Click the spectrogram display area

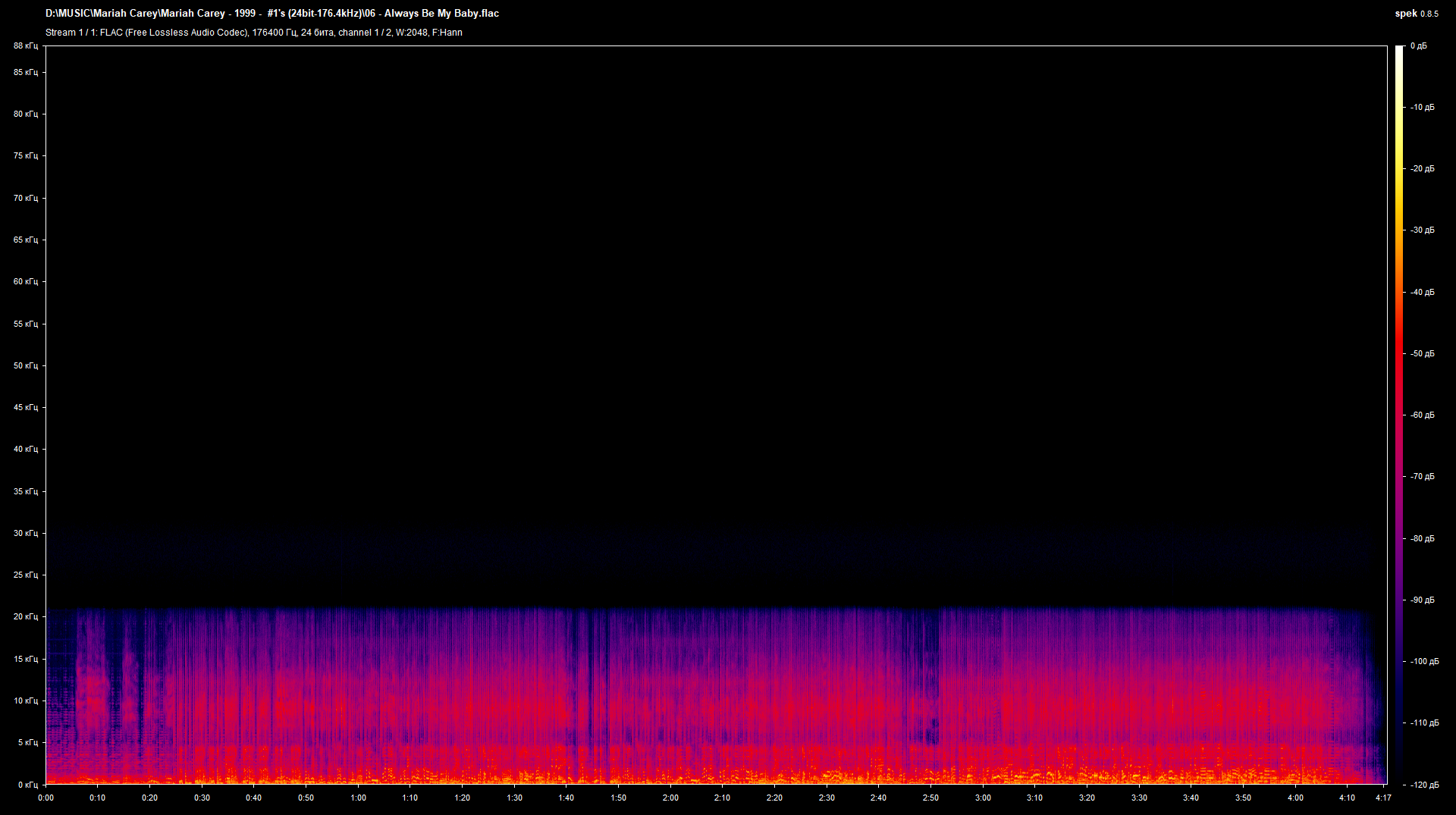coord(717,415)
